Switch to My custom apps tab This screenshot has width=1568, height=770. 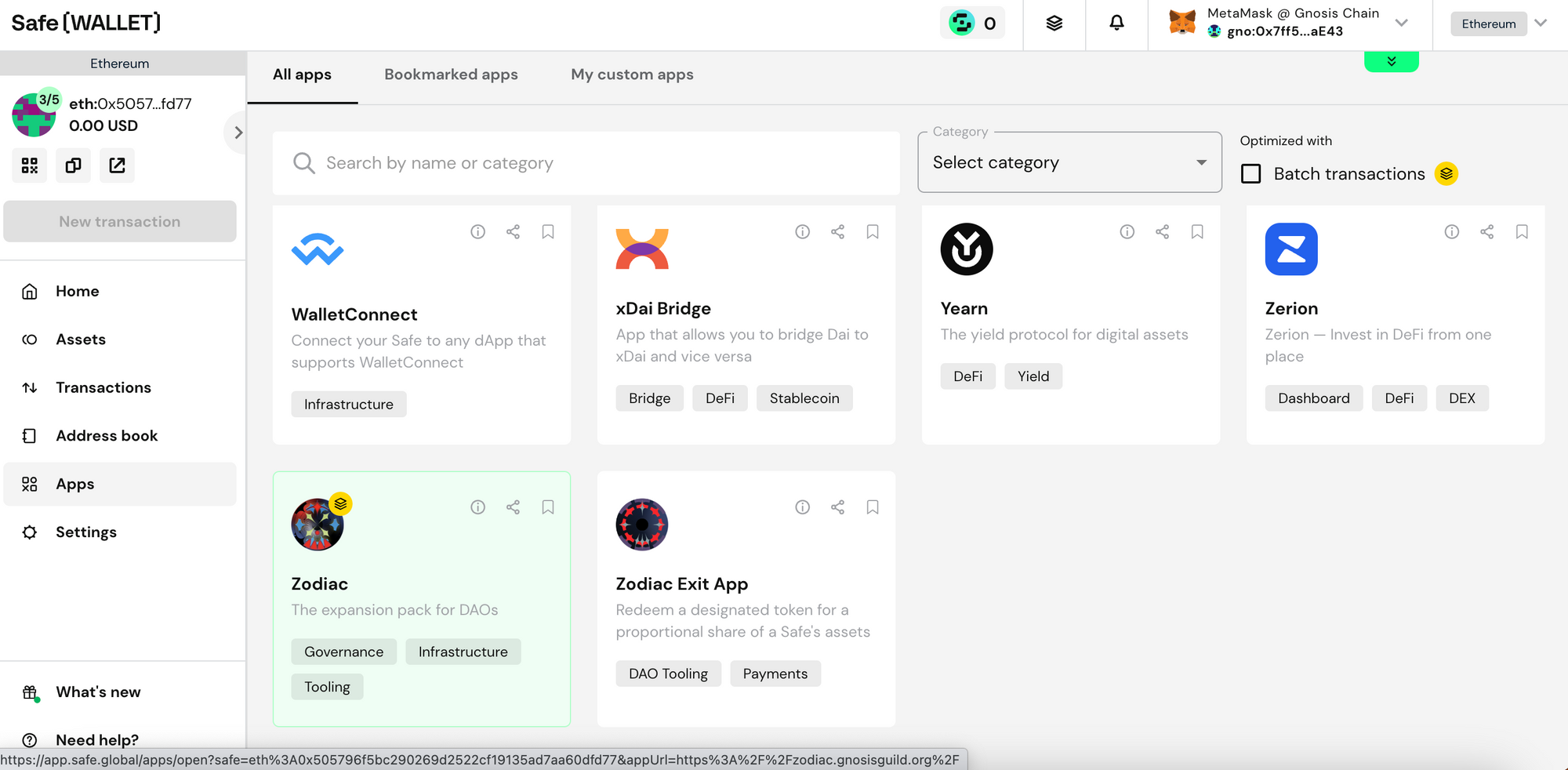632,74
